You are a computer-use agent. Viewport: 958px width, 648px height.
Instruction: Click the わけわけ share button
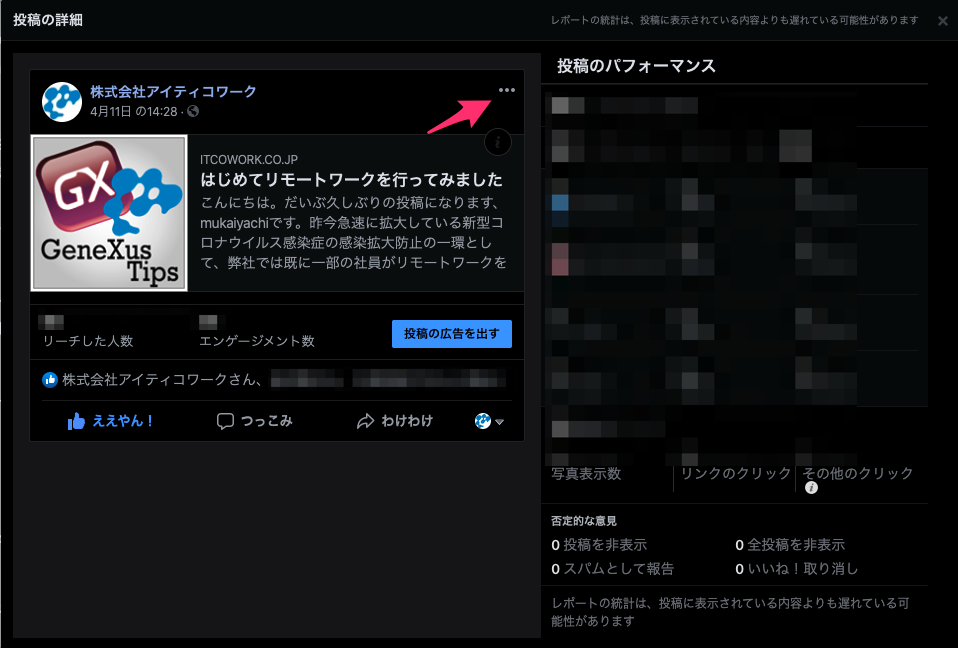395,421
